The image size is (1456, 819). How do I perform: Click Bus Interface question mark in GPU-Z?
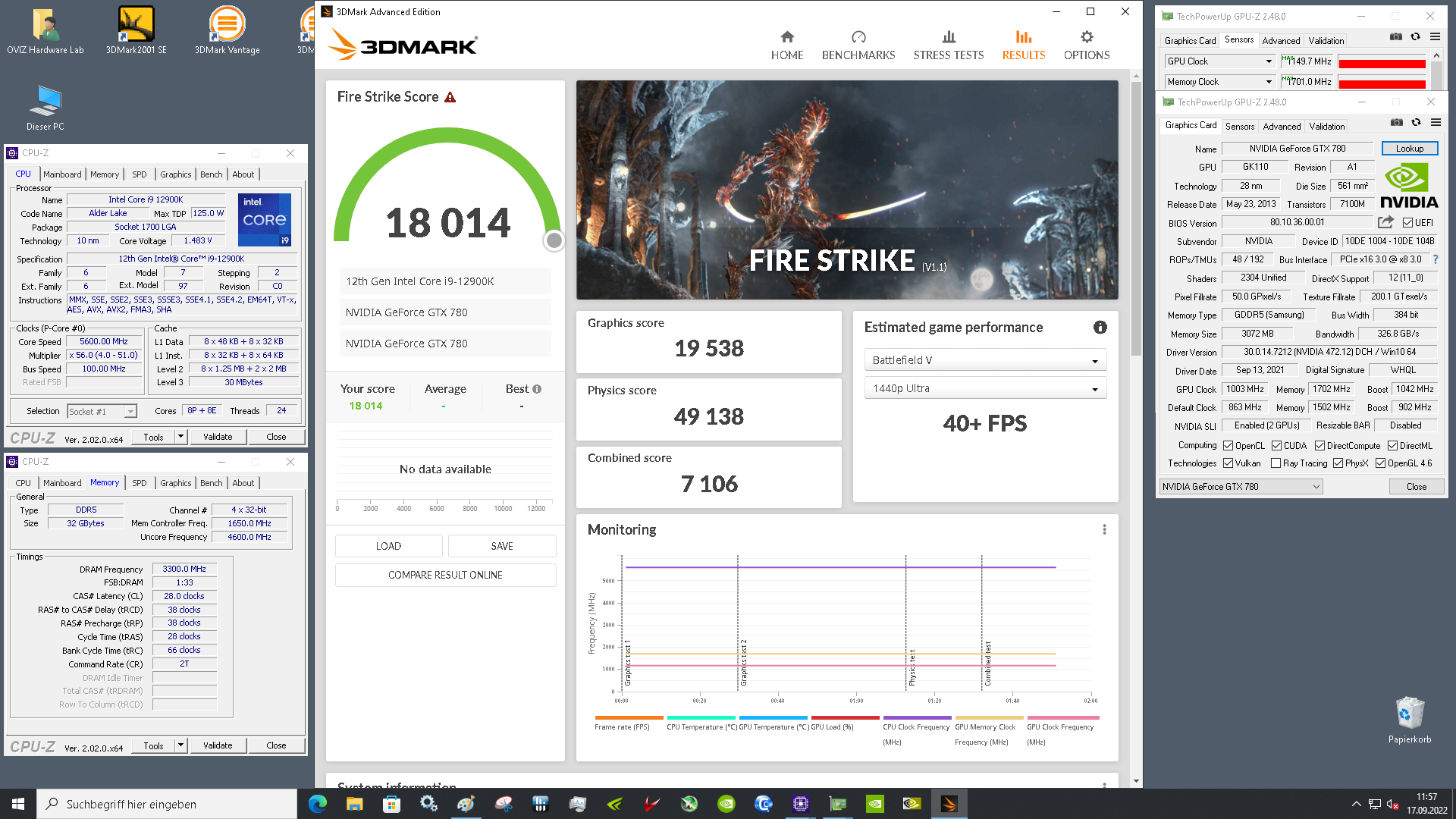(x=1436, y=259)
